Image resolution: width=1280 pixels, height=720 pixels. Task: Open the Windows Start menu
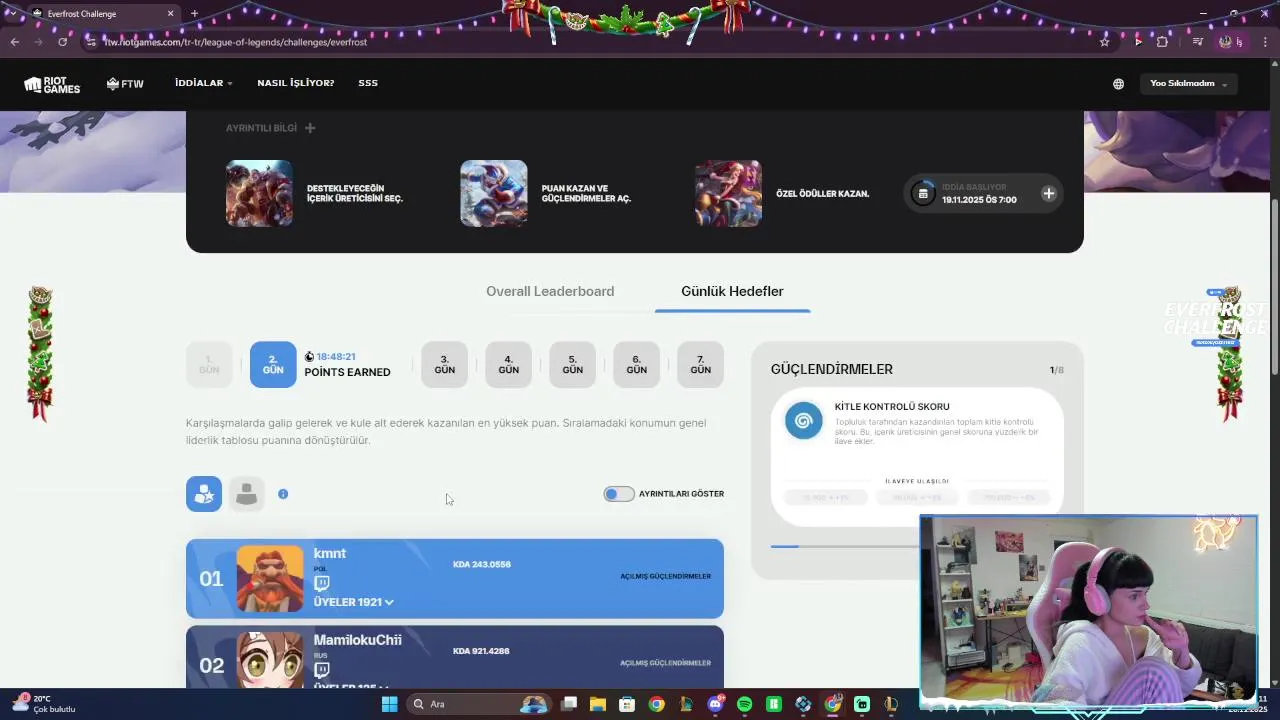click(x=389, y=704)
